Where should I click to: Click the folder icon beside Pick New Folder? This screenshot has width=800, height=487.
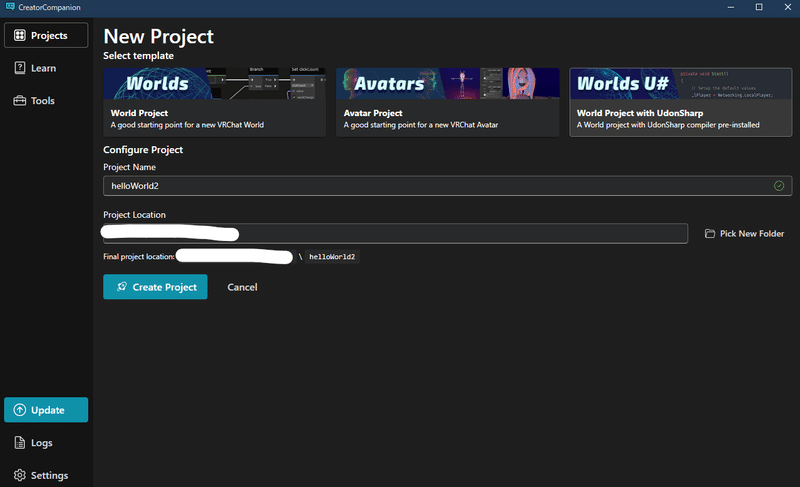710,234
